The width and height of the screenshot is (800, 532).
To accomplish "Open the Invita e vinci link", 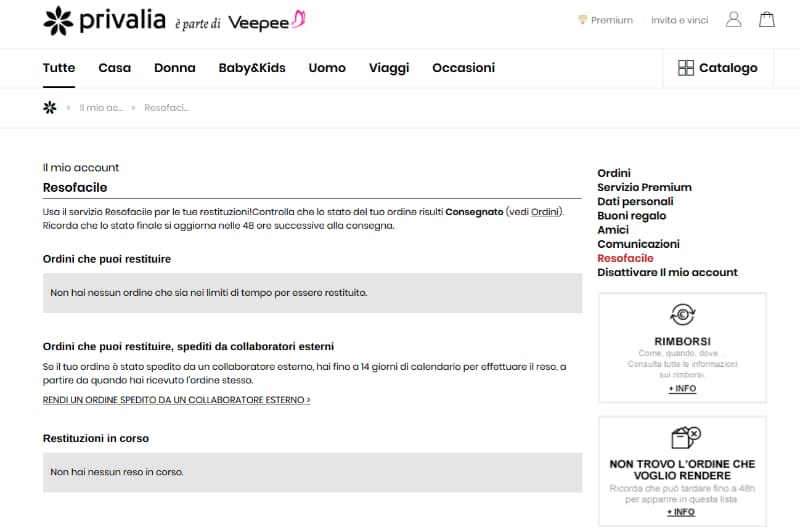I will pyautogui.click(x=678, y=20).
